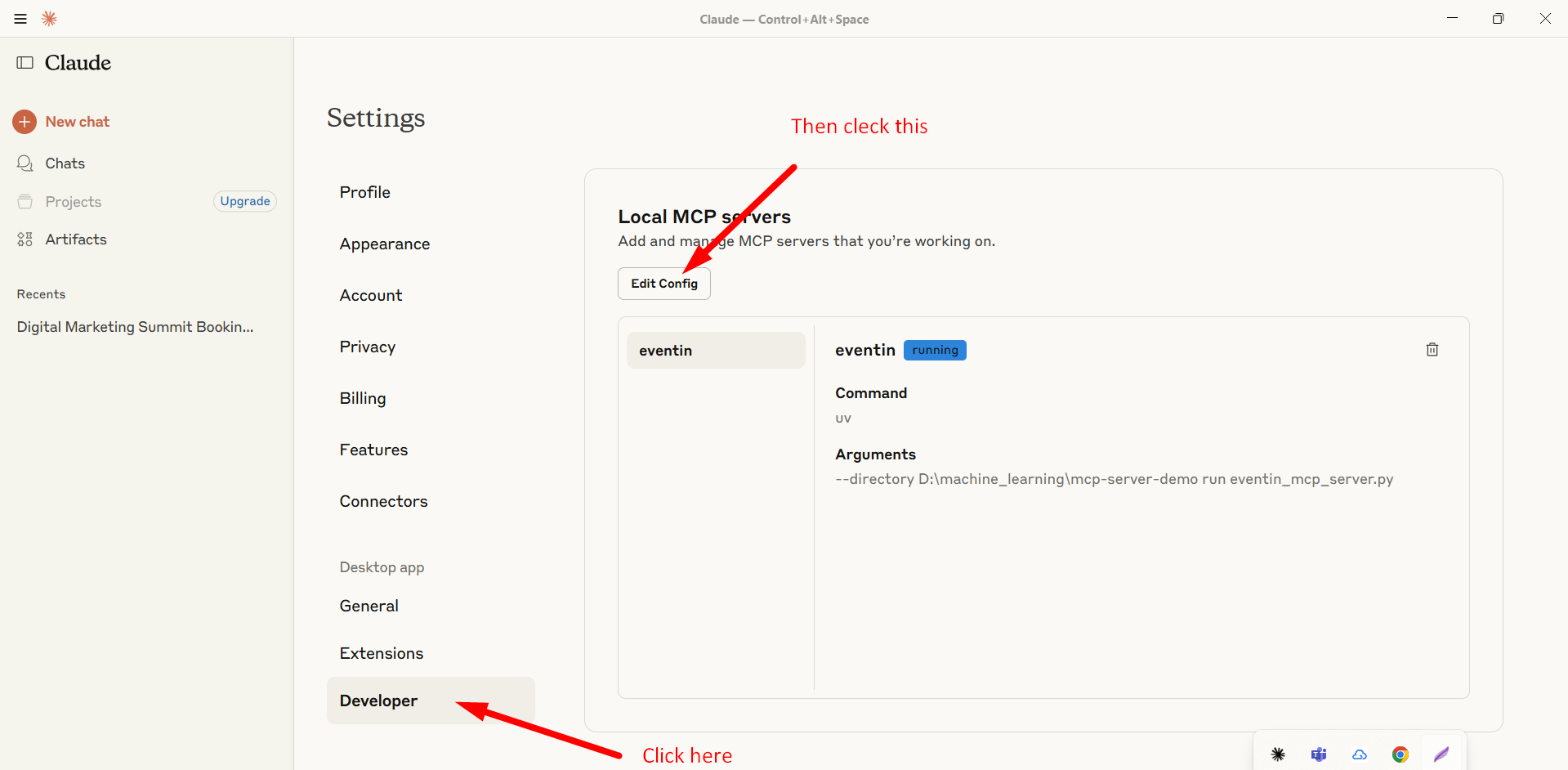Click the running status badge for eventin
Screen dimensions: 1568x770
tap(935, 351)
